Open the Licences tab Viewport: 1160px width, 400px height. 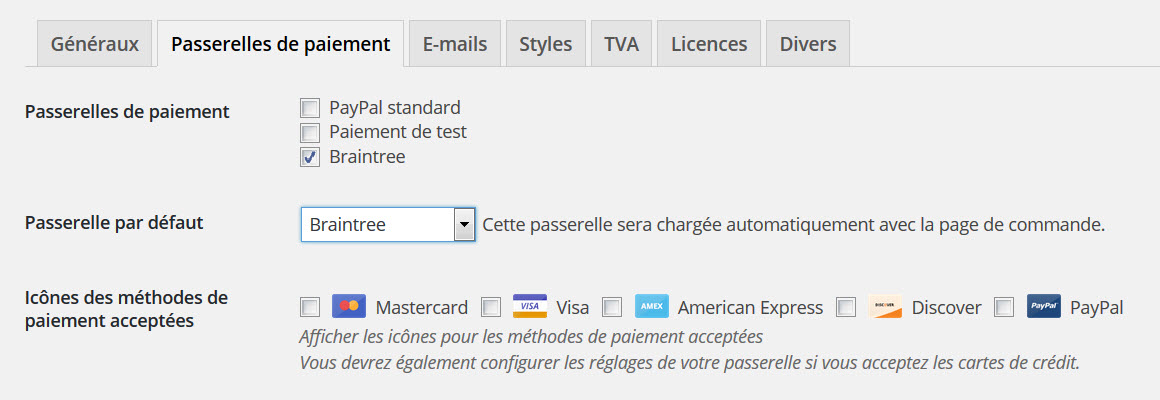pyautogui.click(x=709, y=44)
